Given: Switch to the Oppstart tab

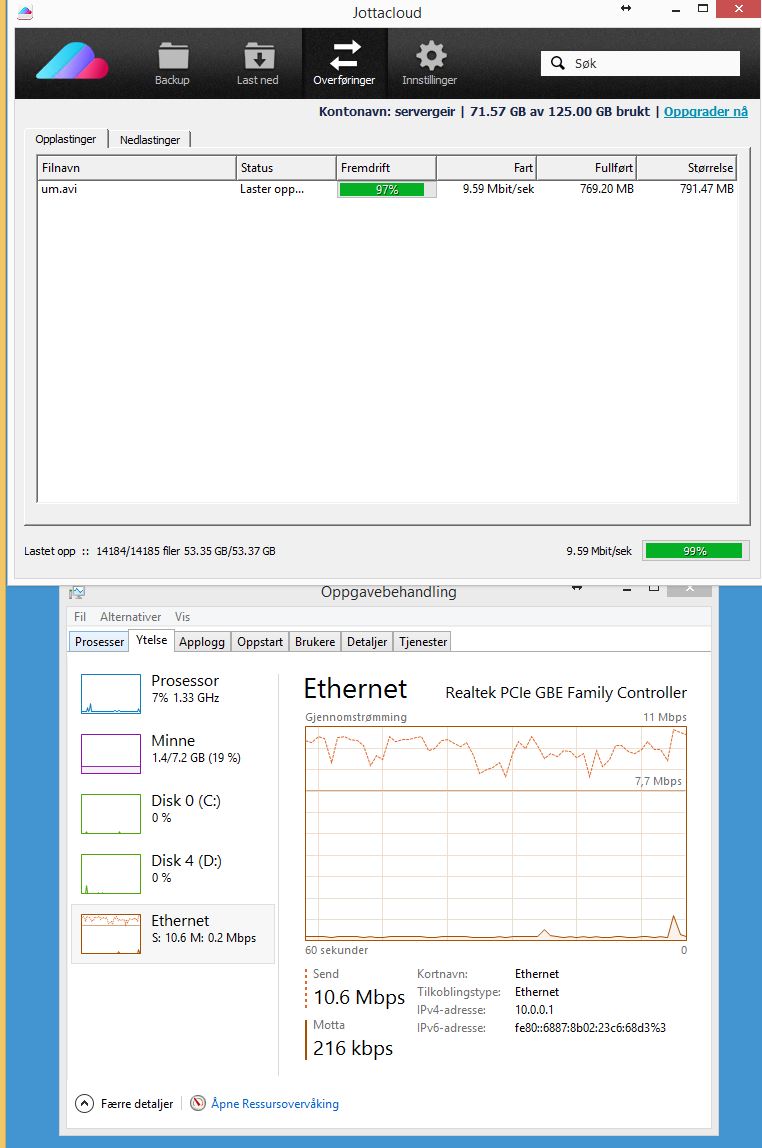Looking at the screenshot, I should pyautogui.click(x=260, y=641).
